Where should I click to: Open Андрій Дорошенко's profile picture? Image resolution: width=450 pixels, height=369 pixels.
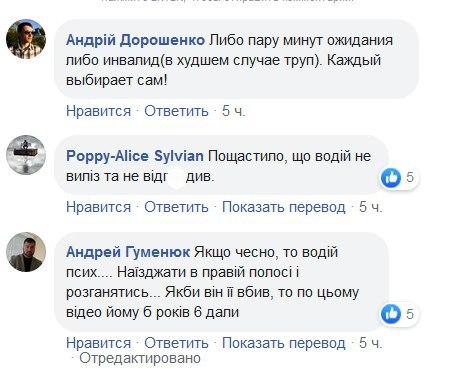26,39
